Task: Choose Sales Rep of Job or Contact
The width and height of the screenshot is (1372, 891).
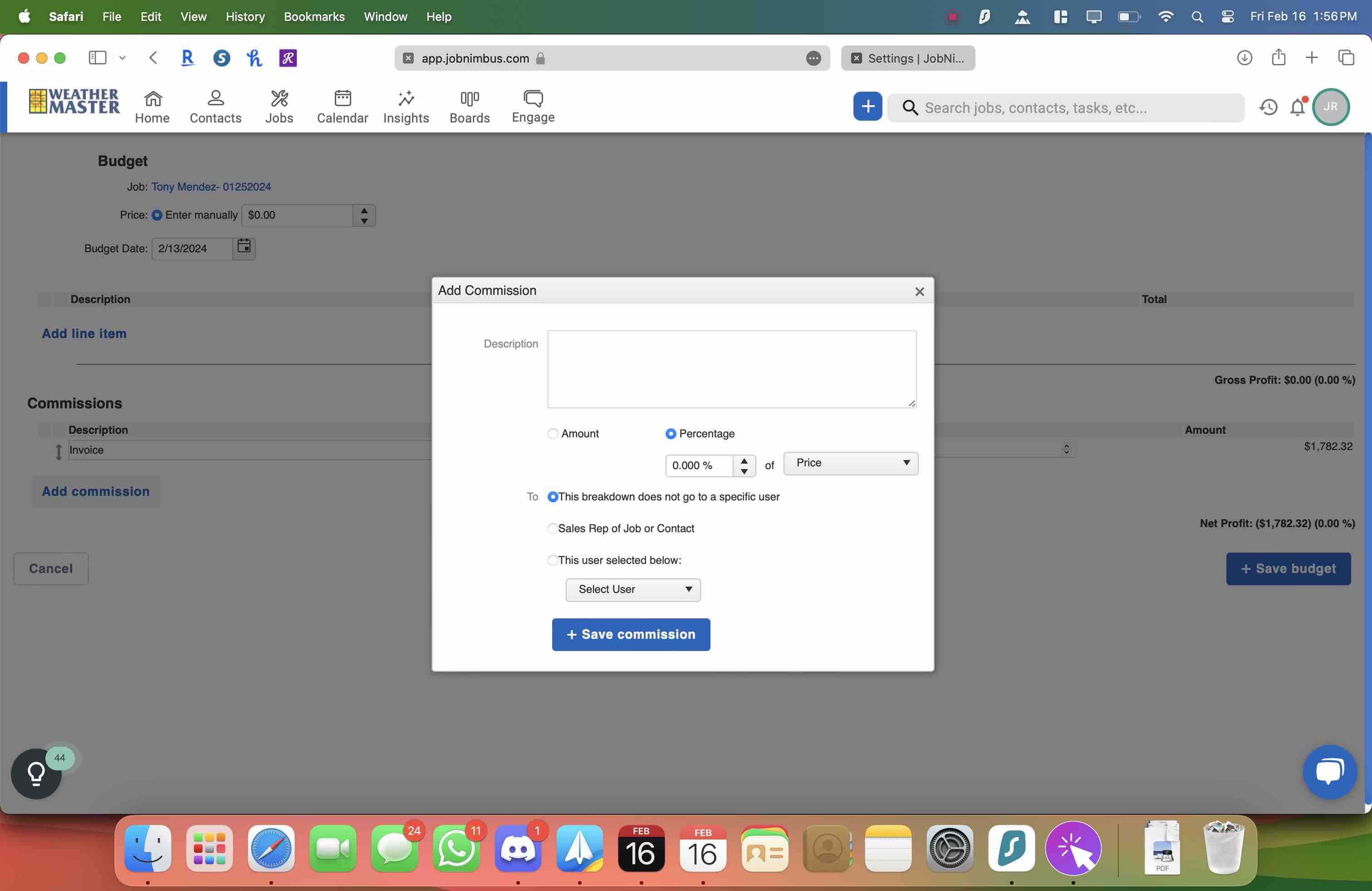Action: [553, 529]
